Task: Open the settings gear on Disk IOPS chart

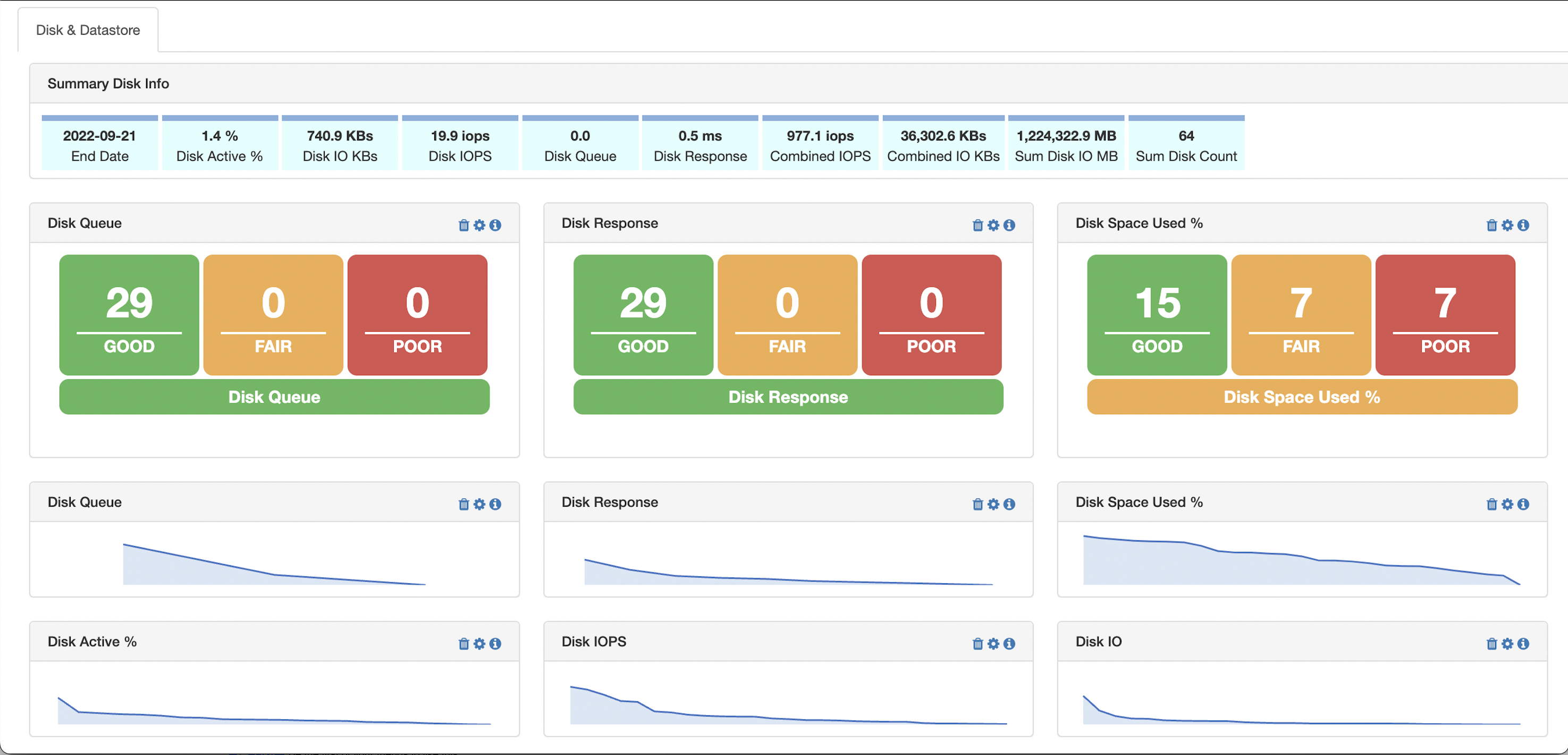Action: (x=993, y=643)
